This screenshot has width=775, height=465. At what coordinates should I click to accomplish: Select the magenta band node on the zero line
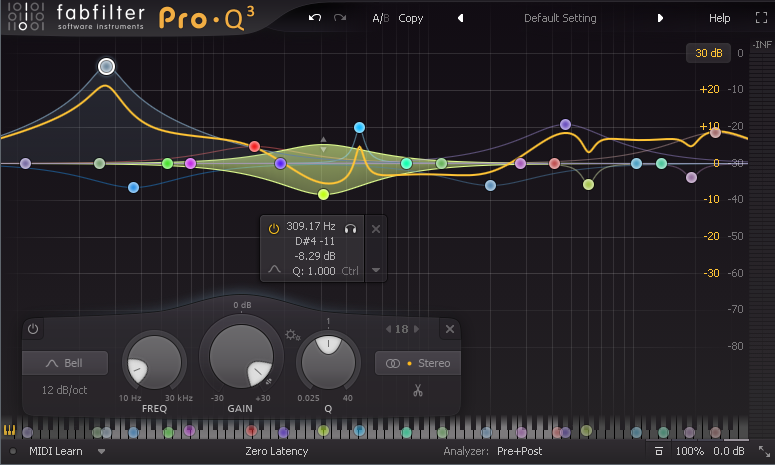pyautogui.click(x=190, y=163)
